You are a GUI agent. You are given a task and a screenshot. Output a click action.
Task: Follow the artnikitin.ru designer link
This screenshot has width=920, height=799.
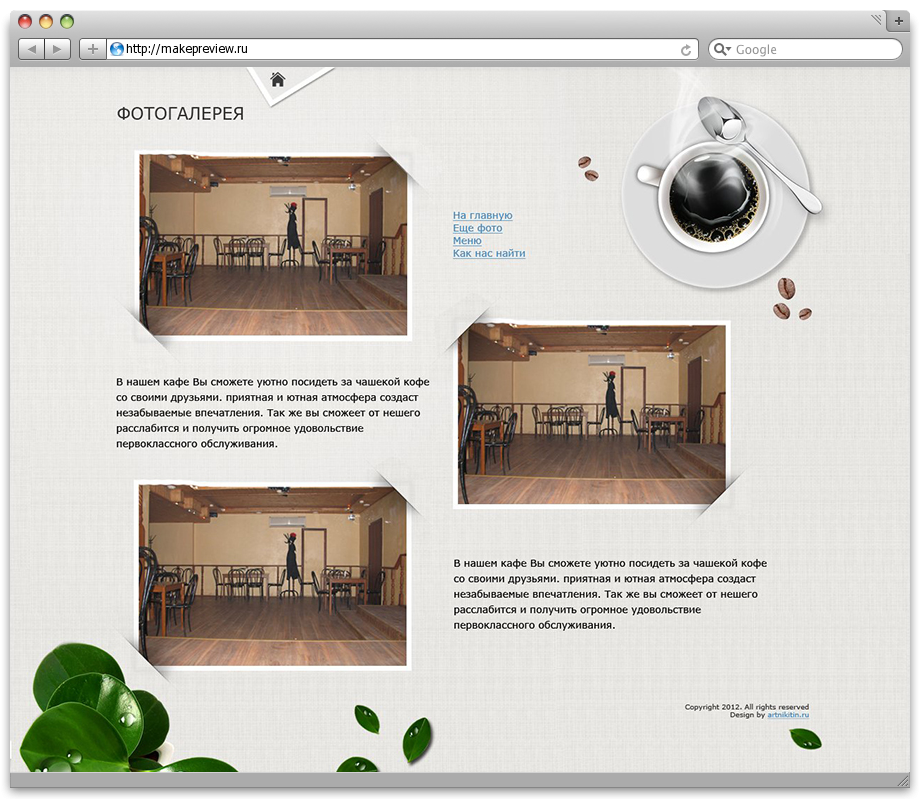point(788,715)
